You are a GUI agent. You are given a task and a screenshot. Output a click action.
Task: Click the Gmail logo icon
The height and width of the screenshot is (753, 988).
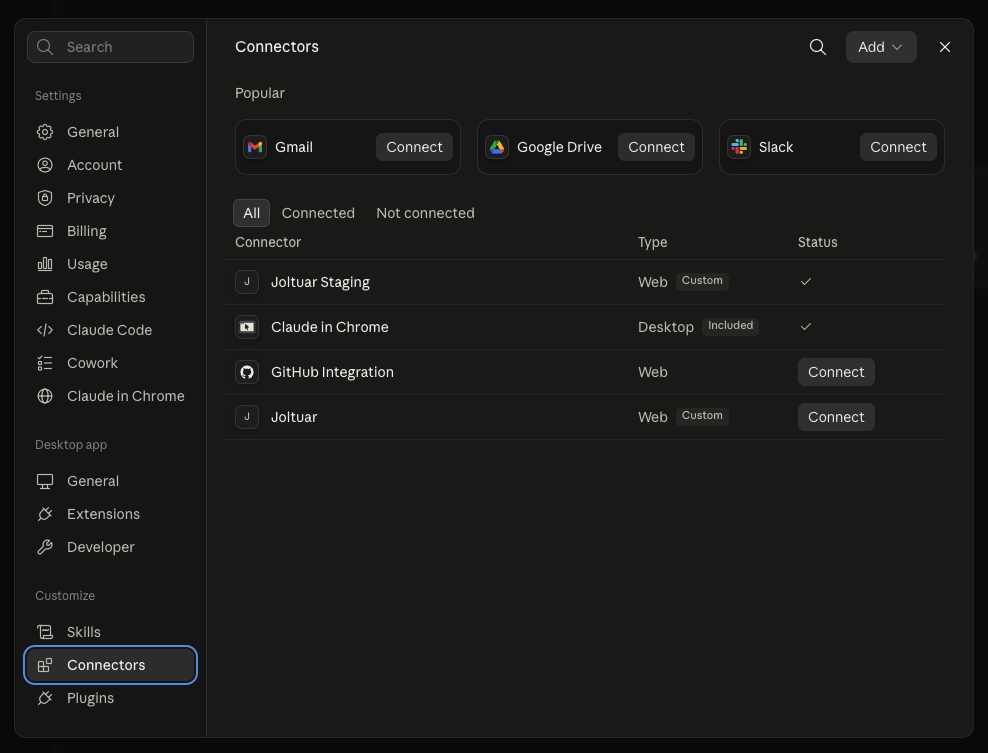point(255,147)
